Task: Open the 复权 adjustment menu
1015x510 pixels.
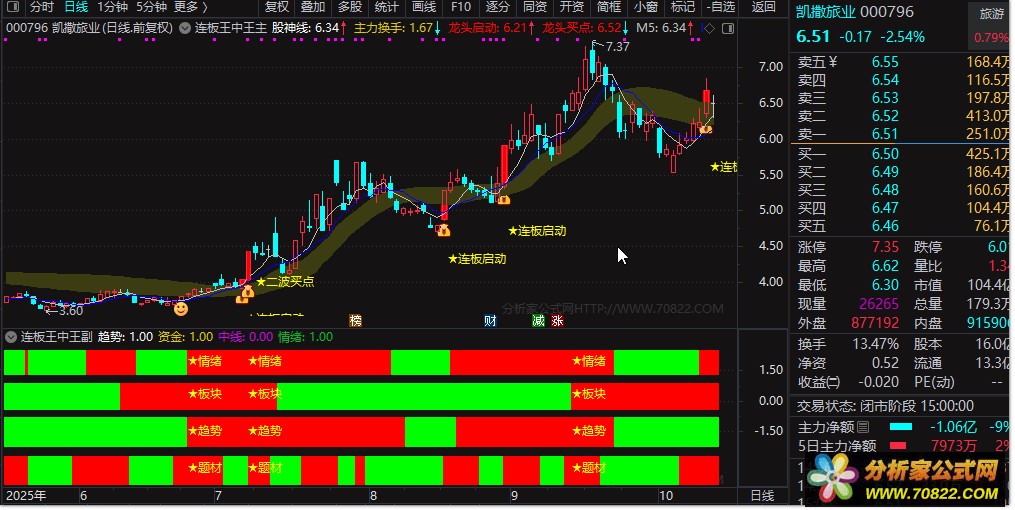Action: [x=277, y=7]
